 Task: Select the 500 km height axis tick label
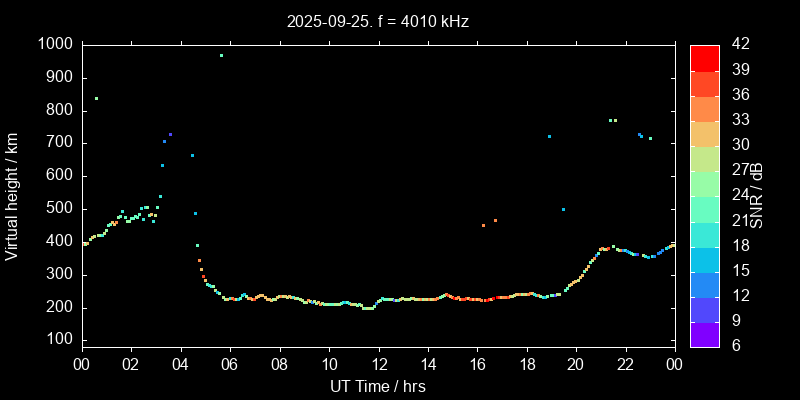tap(59, 209)
